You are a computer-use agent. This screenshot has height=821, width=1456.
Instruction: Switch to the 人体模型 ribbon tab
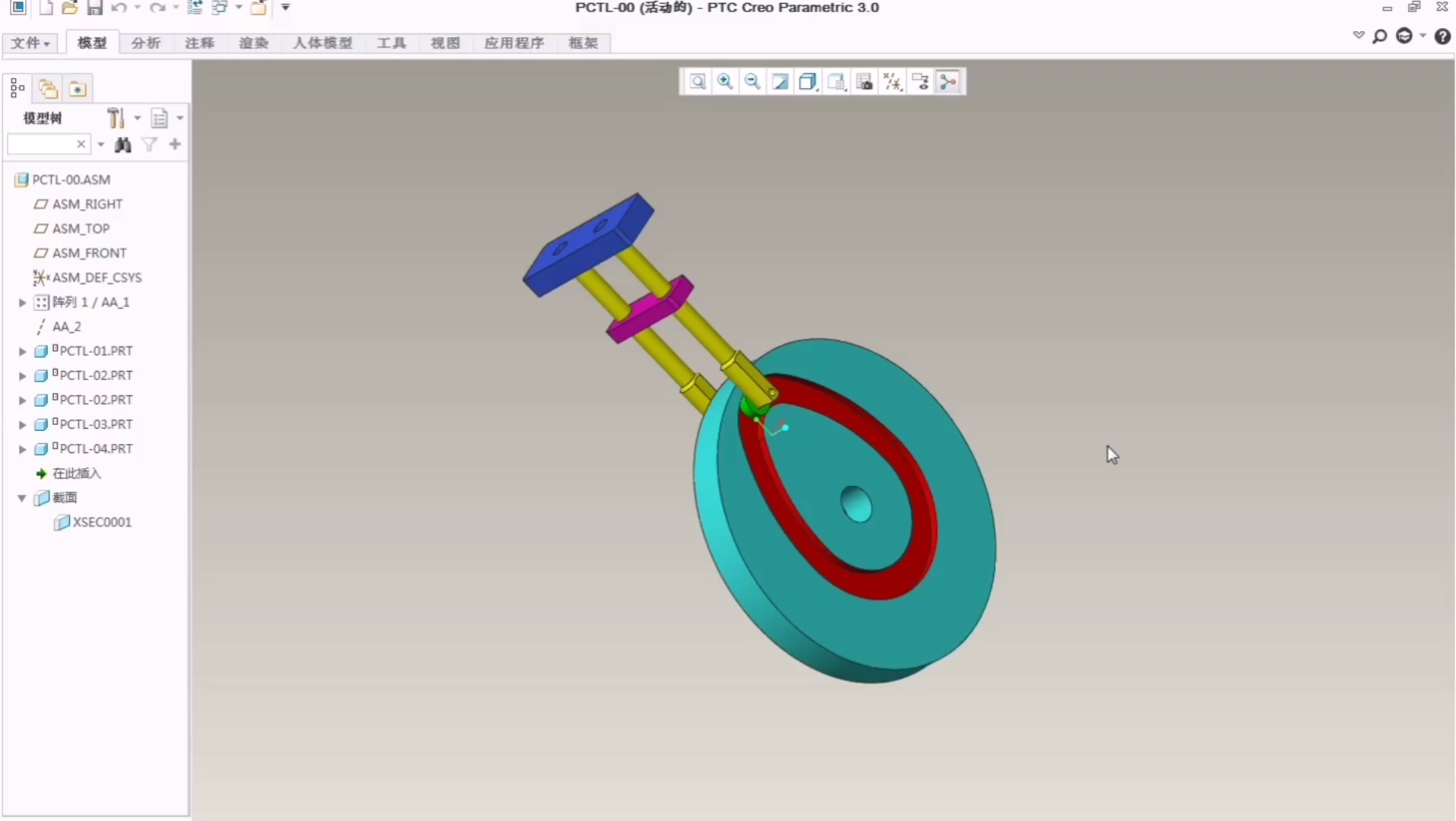point(323,43)
